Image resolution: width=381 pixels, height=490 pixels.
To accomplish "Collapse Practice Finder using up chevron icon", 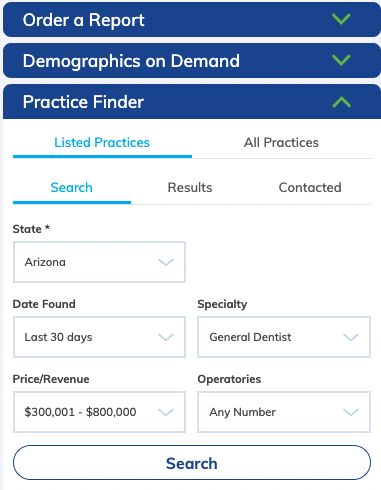I will [x=341, y=102].
